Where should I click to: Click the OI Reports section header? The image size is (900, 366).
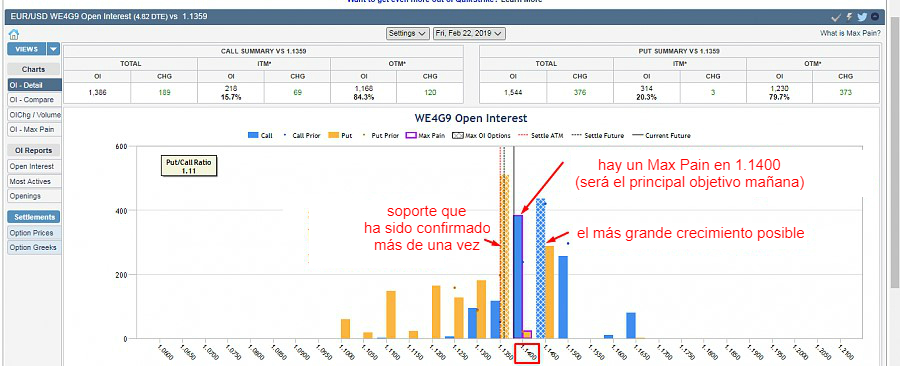pyautogui.click(x=34, y=151)
